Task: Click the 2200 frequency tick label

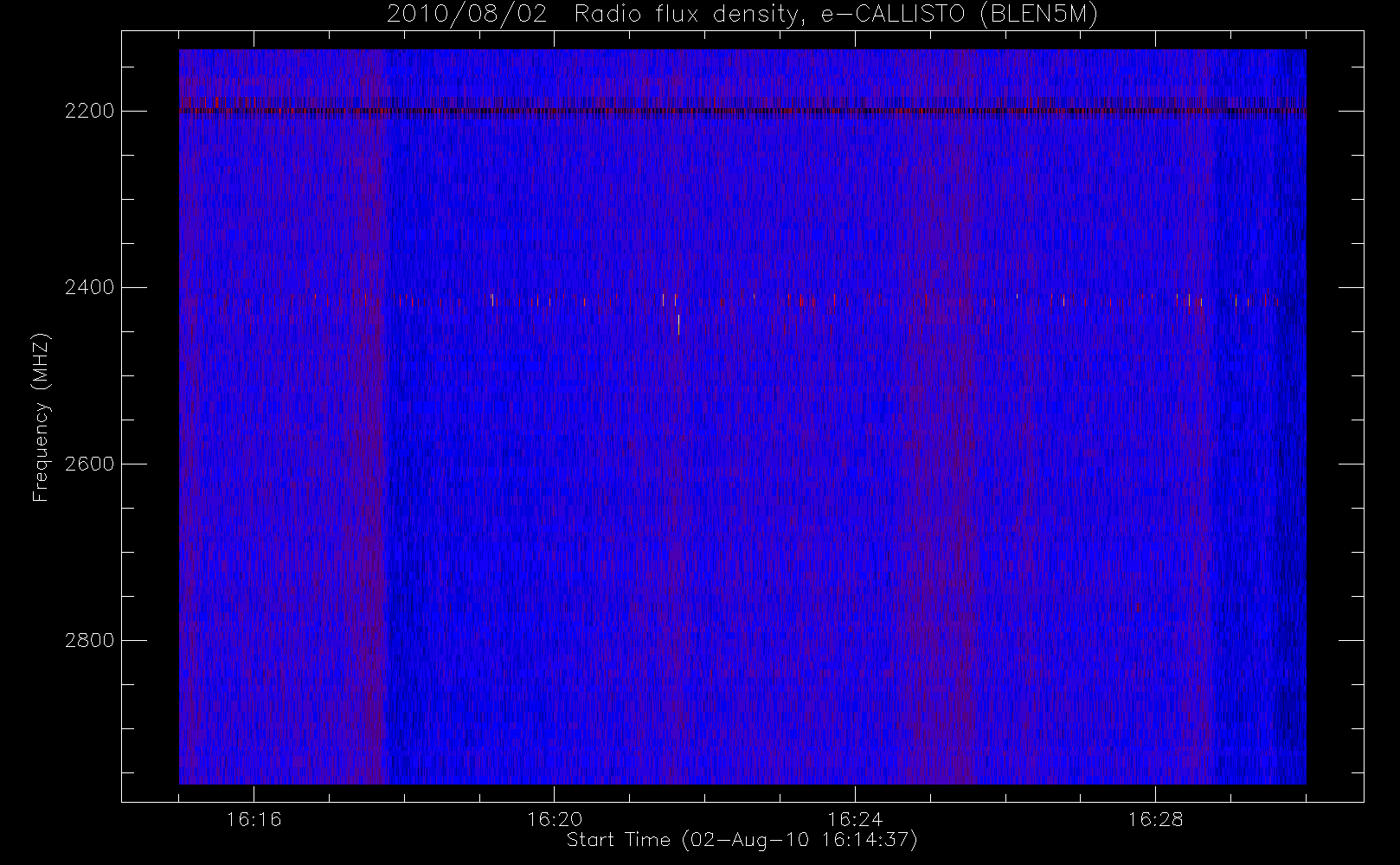Action: click(89, 111)
